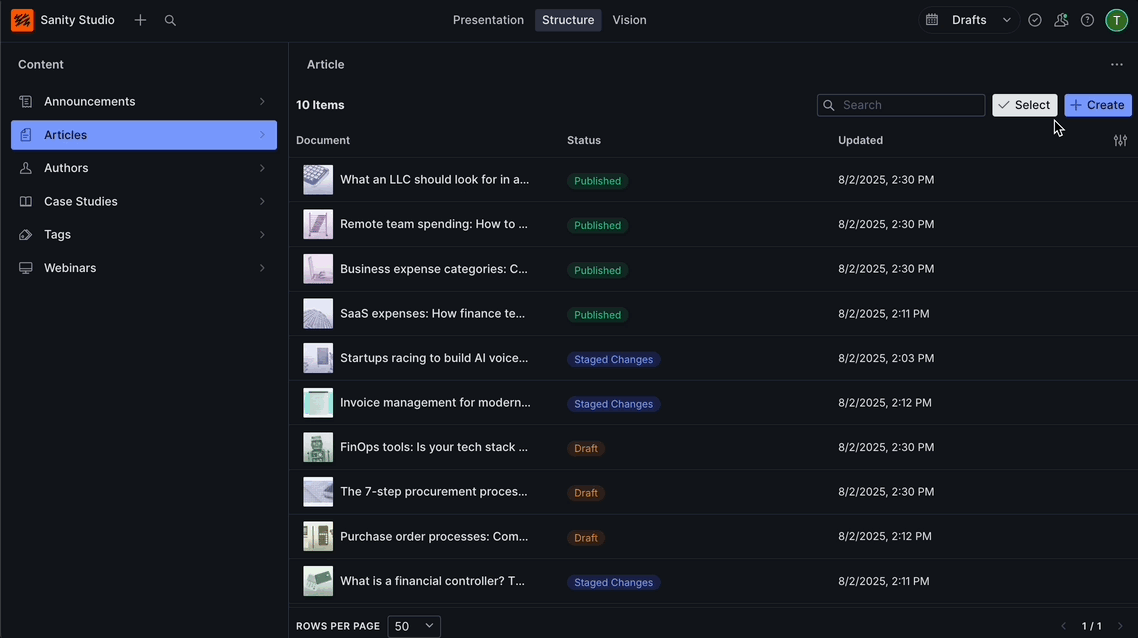Viewport: 1138px width, 638px height.
Task: Switch to the Vision tab
Action: [x=629, y=19]
